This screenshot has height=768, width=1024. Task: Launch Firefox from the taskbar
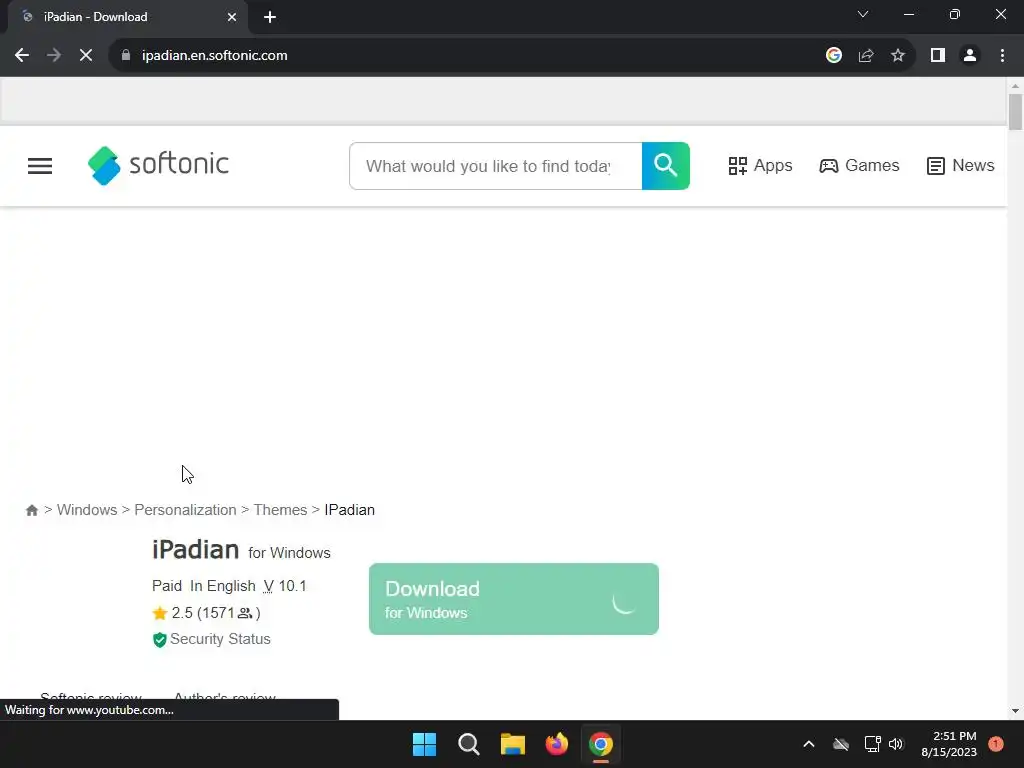[x=557, y=744]
